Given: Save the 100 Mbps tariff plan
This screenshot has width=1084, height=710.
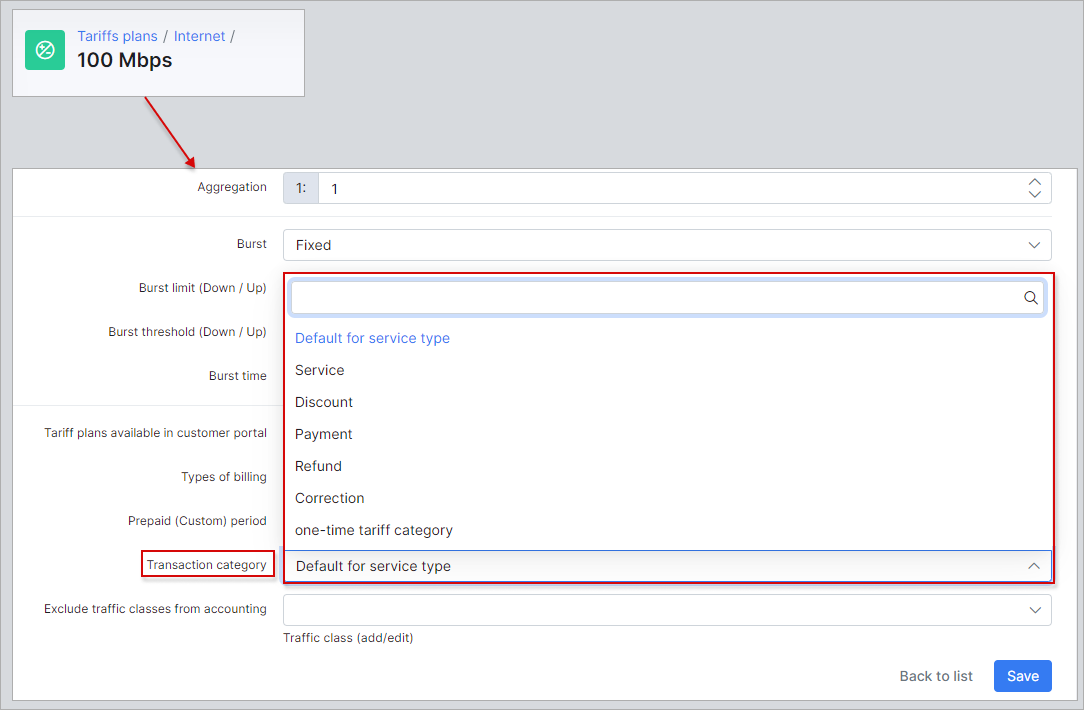Looking at the screenshot, I should (x=1022, y=676).
